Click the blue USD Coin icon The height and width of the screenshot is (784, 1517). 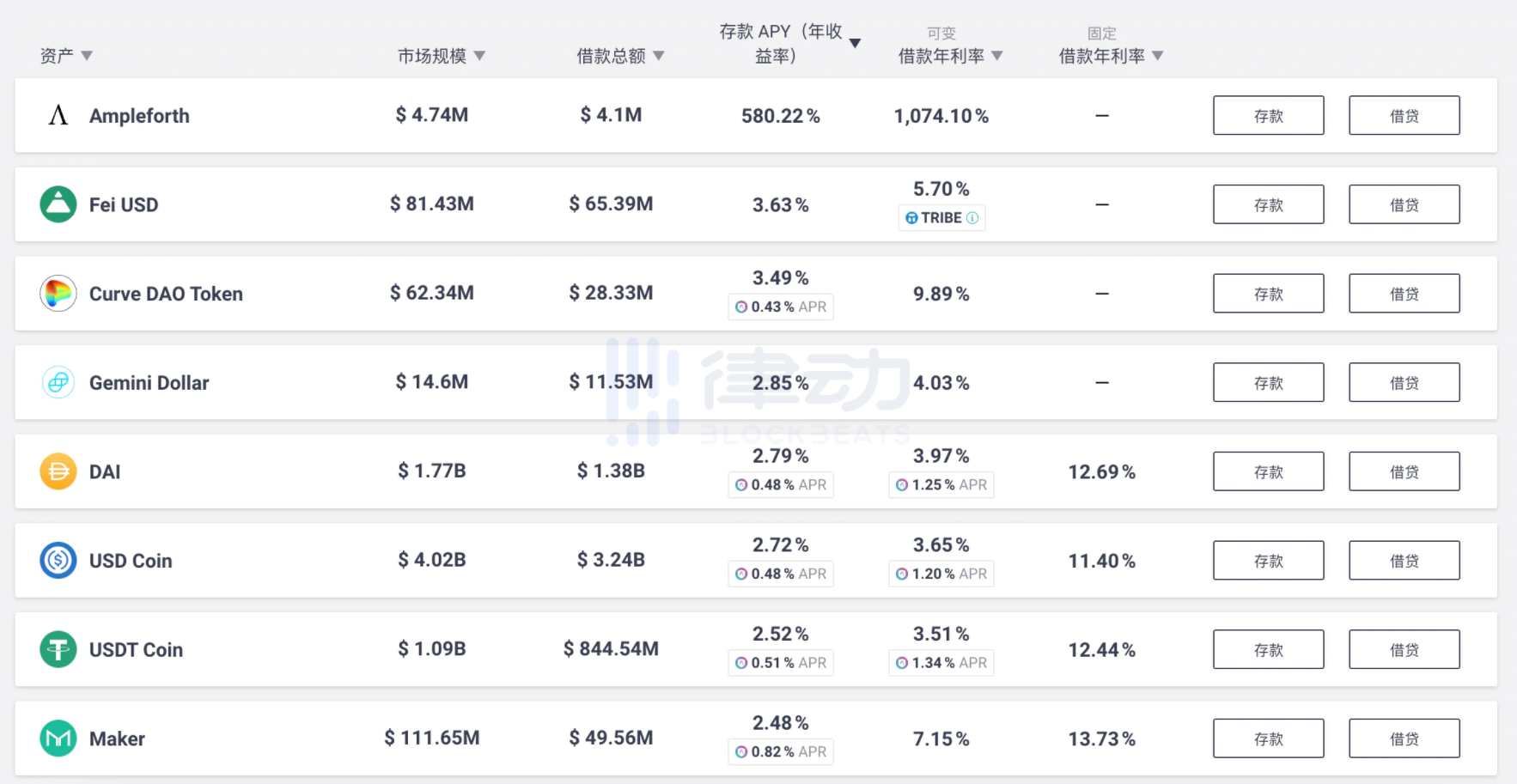point(58,561)
